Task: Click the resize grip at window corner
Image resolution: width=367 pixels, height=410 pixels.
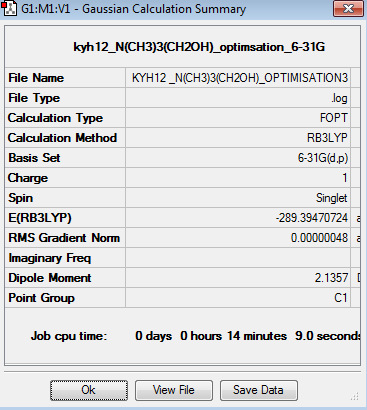Action: click(x=354, y=396)
